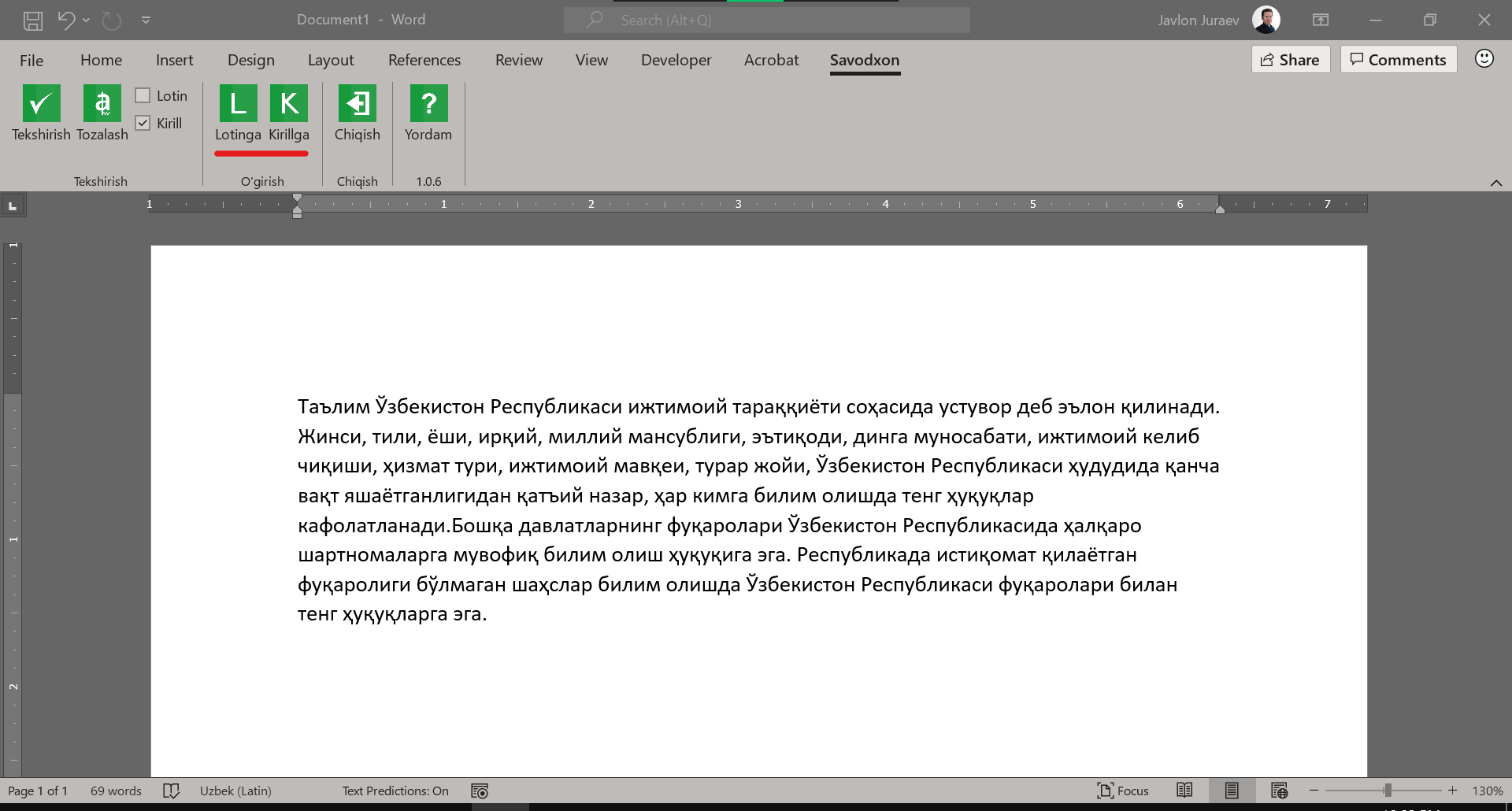Open Customize Quick Access Toolbar dropdown
This screenshot has width=1512, height=811.
coord(146,20)
